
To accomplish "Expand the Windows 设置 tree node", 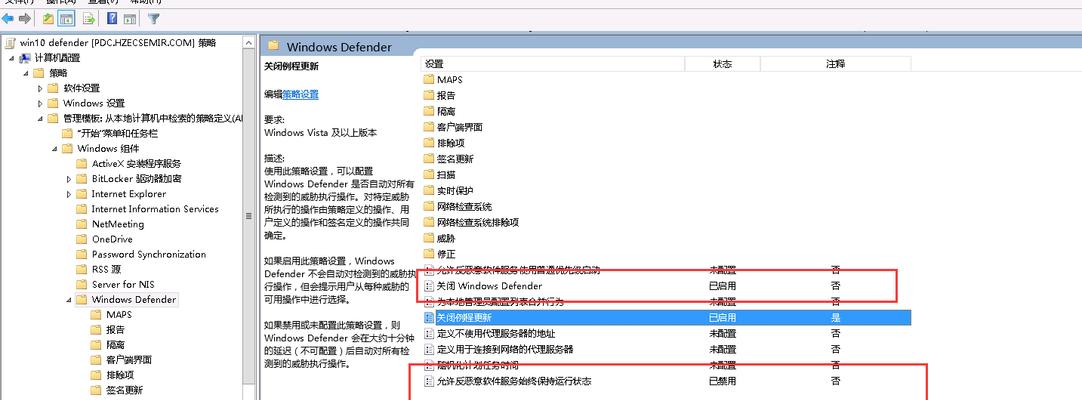I will (40, 103).
